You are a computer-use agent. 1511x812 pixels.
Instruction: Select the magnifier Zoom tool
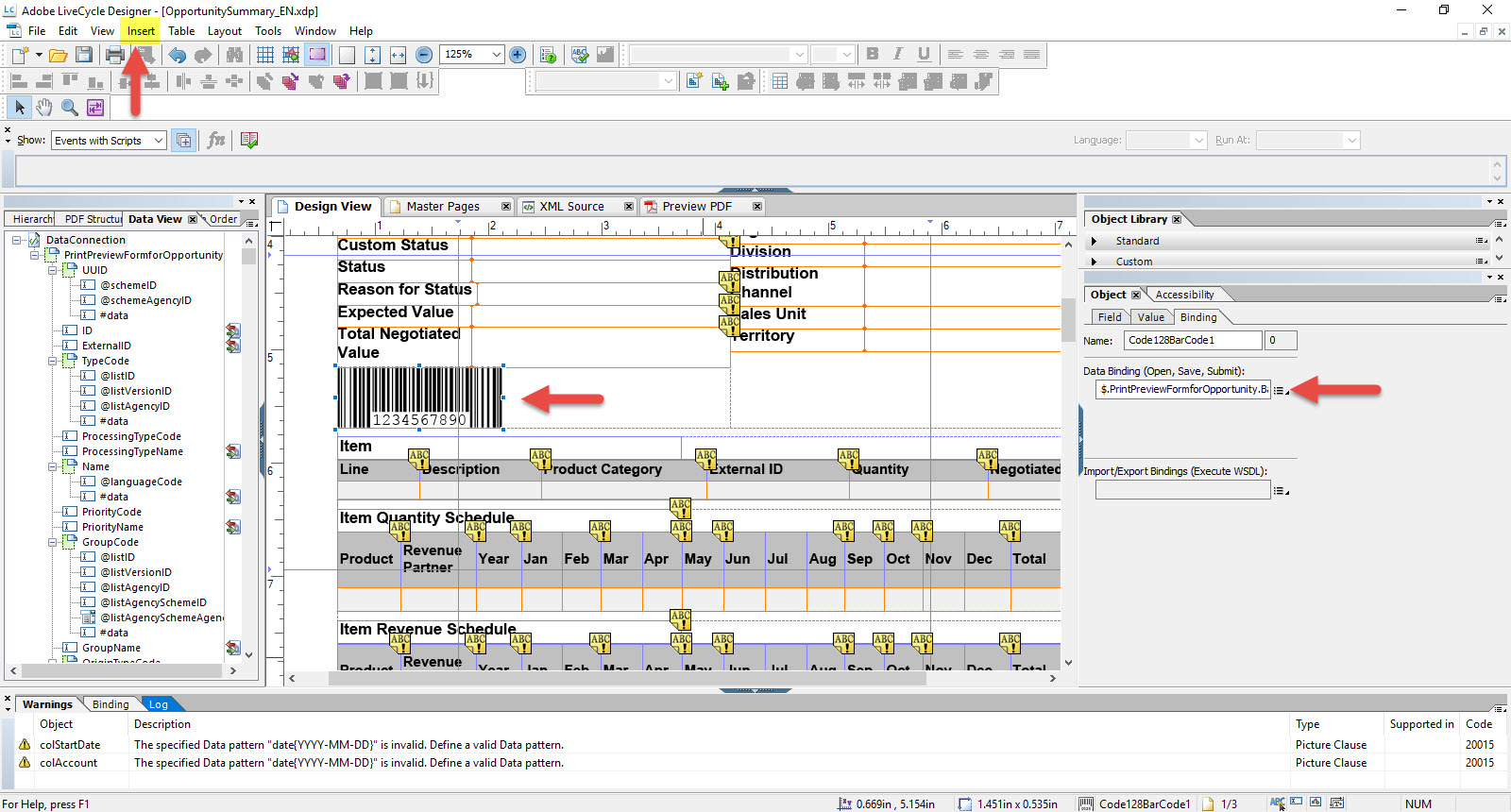[x=70, y=108]
